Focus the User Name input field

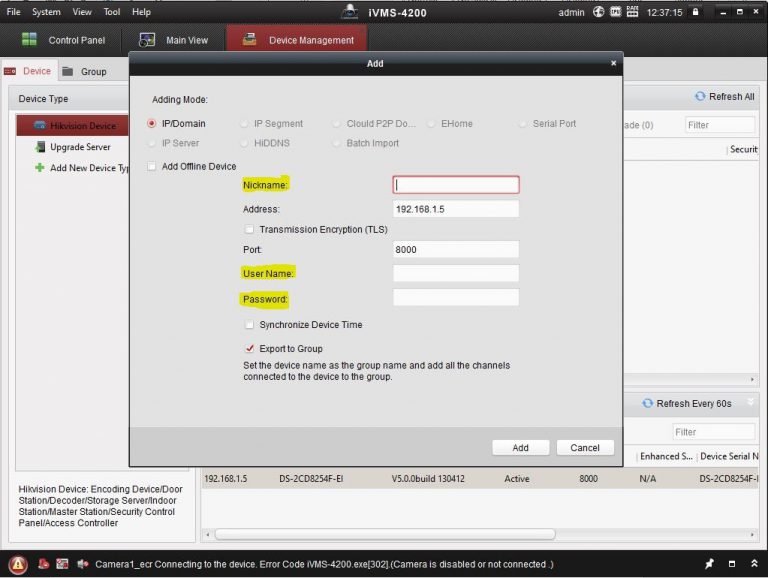click(x=456, y=273)
